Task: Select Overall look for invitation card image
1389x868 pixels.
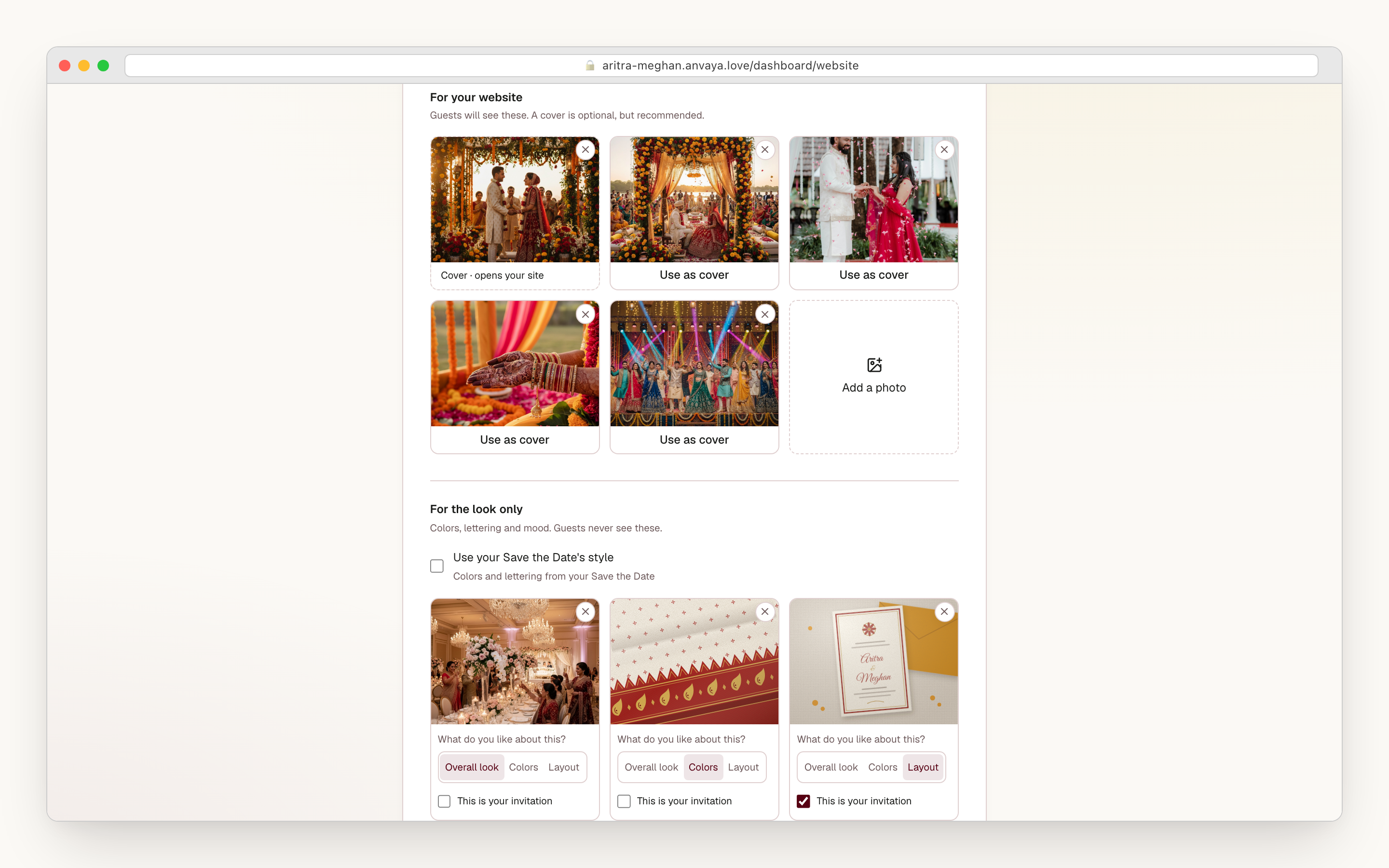Action: coord(831,768)
